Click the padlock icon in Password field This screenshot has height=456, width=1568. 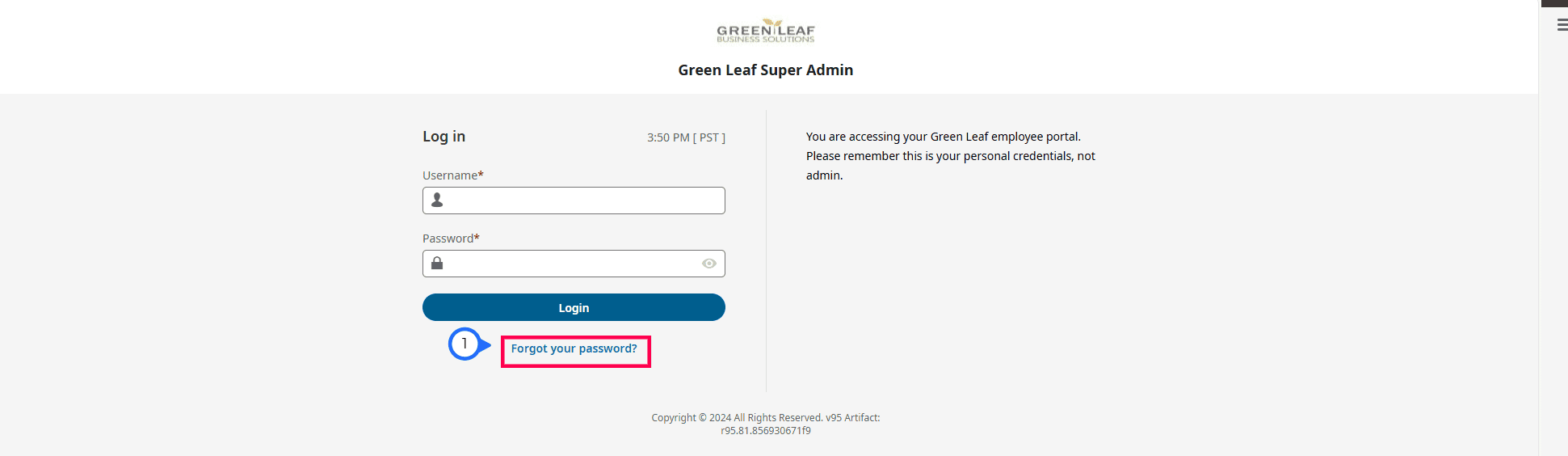(x=437, y=263)
